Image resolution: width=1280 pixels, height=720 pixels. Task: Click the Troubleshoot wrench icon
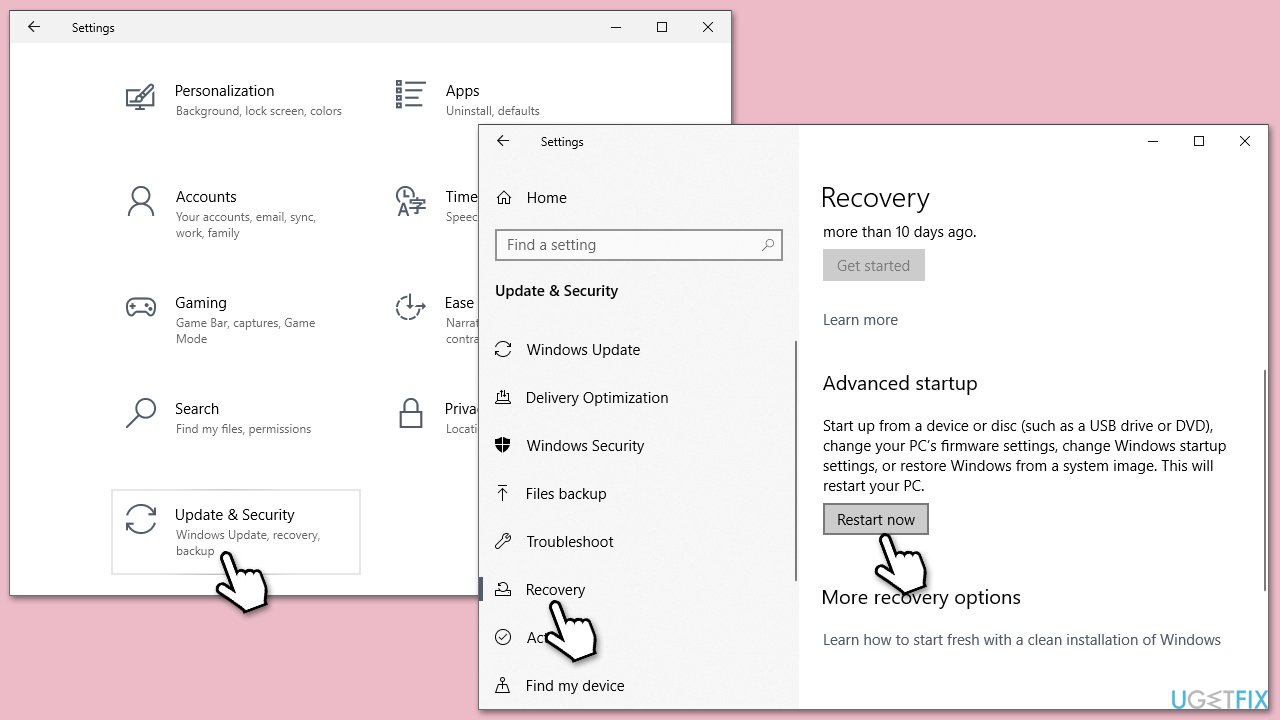(x=503, y=541)
